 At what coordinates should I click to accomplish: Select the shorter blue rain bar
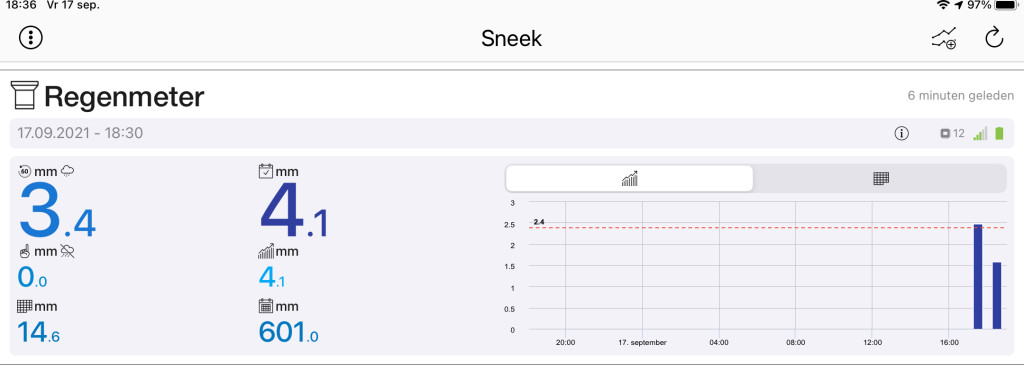click(997, 296)
